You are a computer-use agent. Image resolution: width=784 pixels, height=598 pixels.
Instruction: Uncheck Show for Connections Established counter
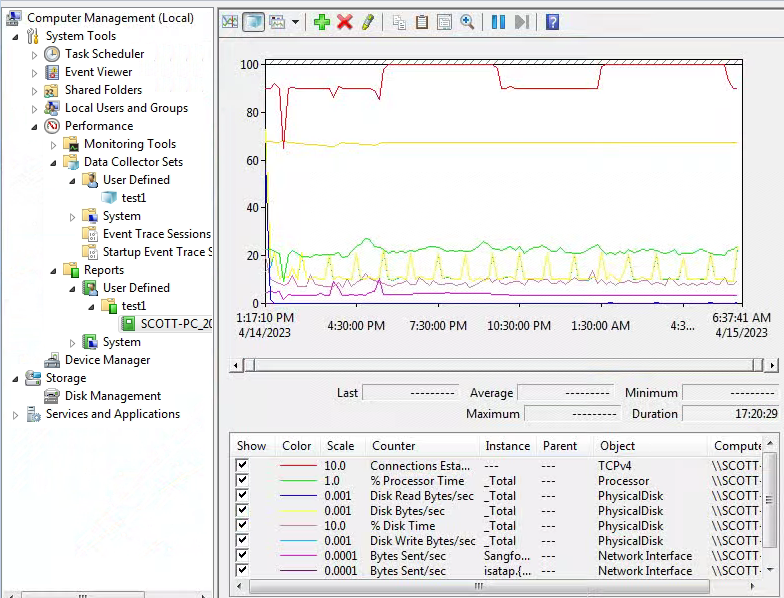click(242, 466)
